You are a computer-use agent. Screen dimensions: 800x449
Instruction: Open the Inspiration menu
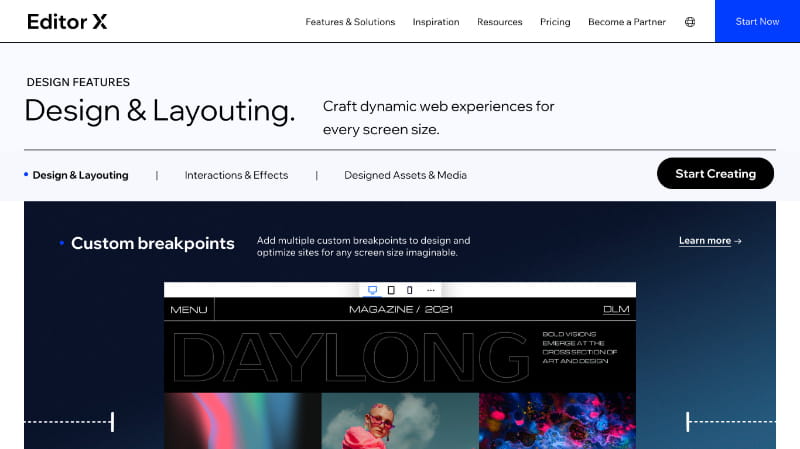(x=436, y=22)
